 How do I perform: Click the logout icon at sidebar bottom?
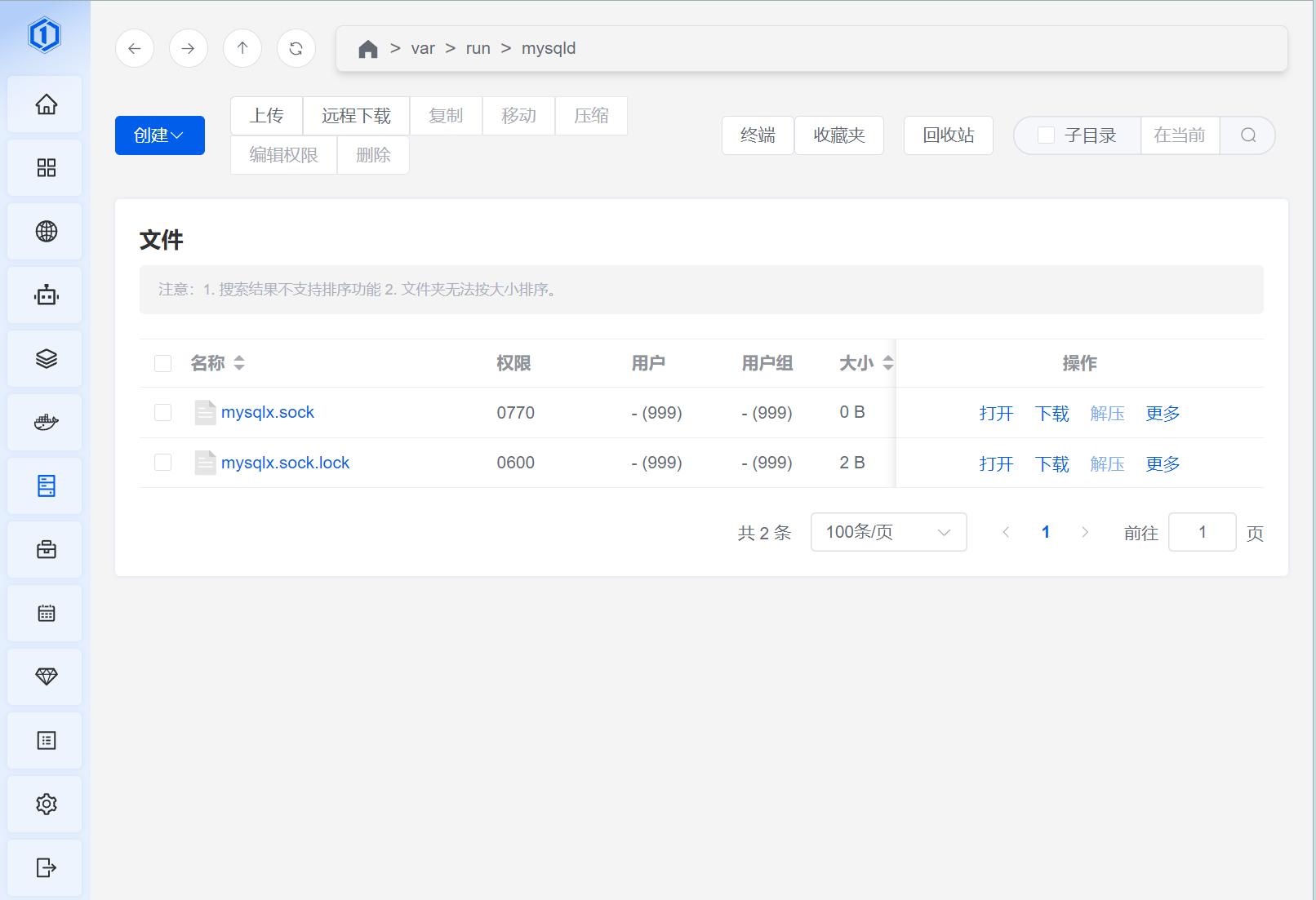(x=45, y=867)
